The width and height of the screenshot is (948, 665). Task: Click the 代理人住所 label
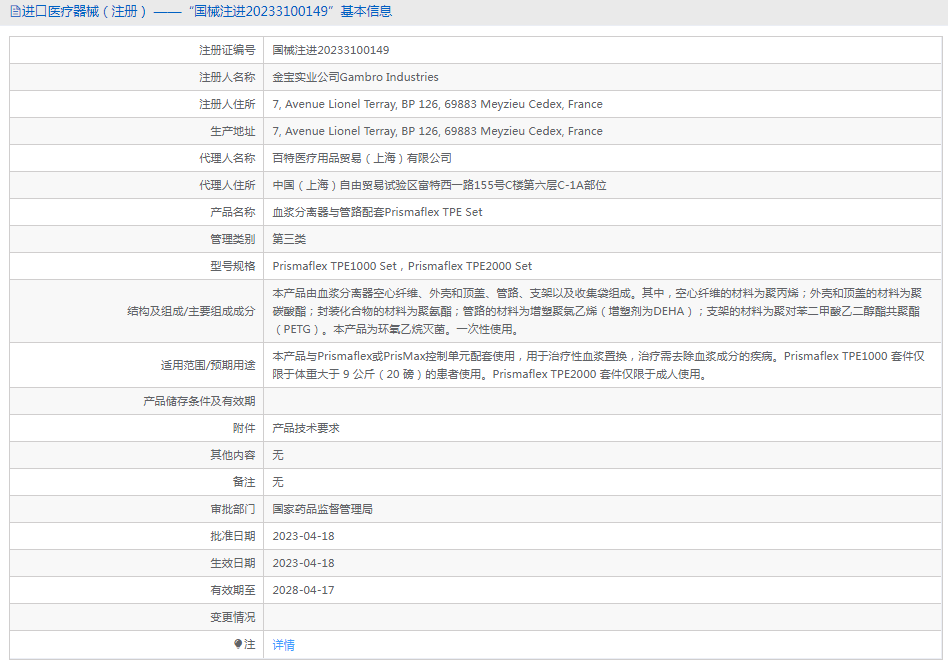(227, 185)
